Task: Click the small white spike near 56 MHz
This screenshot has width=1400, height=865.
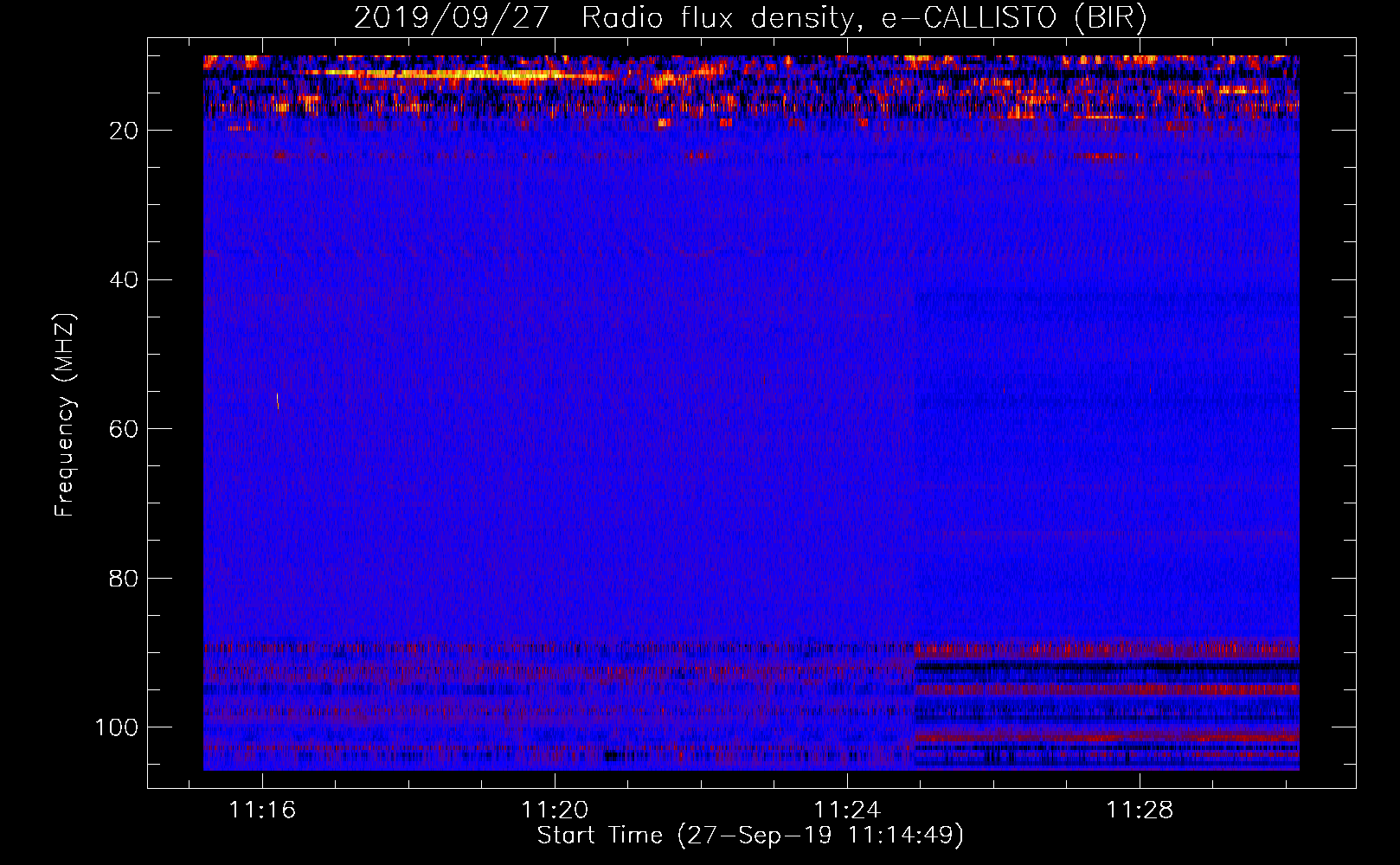Action: tap(278, 400)
